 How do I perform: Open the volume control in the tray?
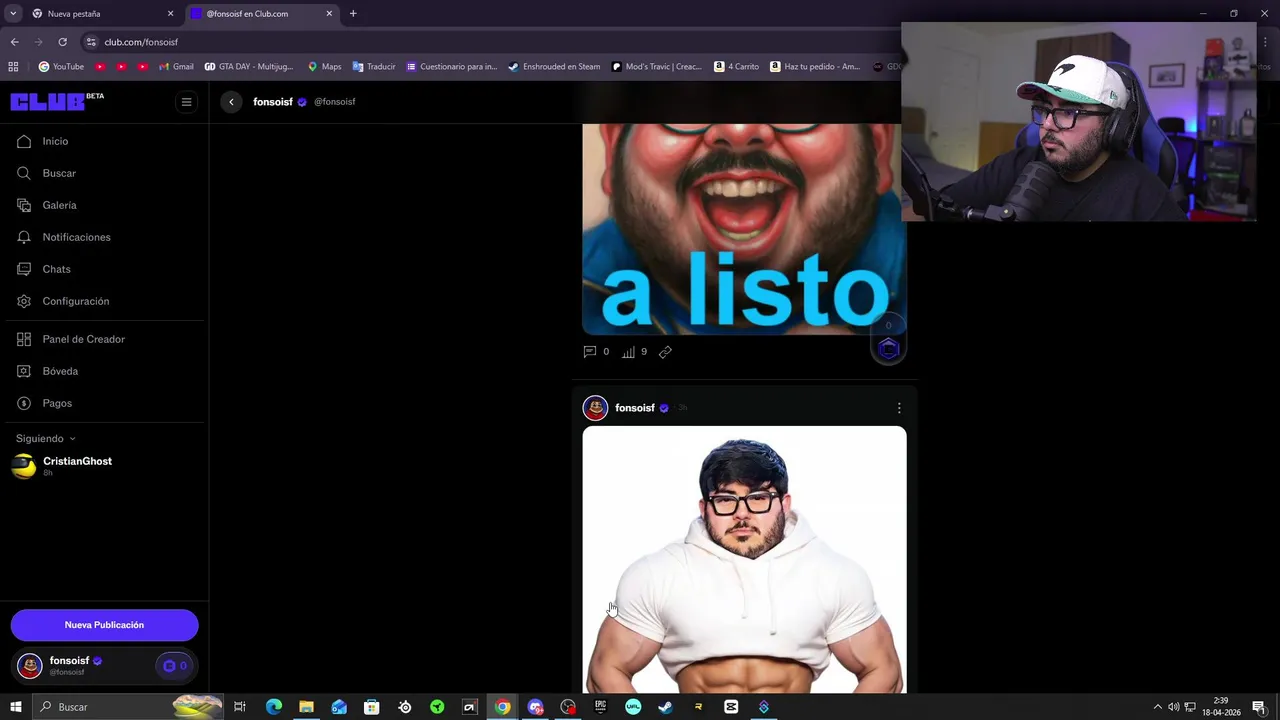click(1174, 707)
